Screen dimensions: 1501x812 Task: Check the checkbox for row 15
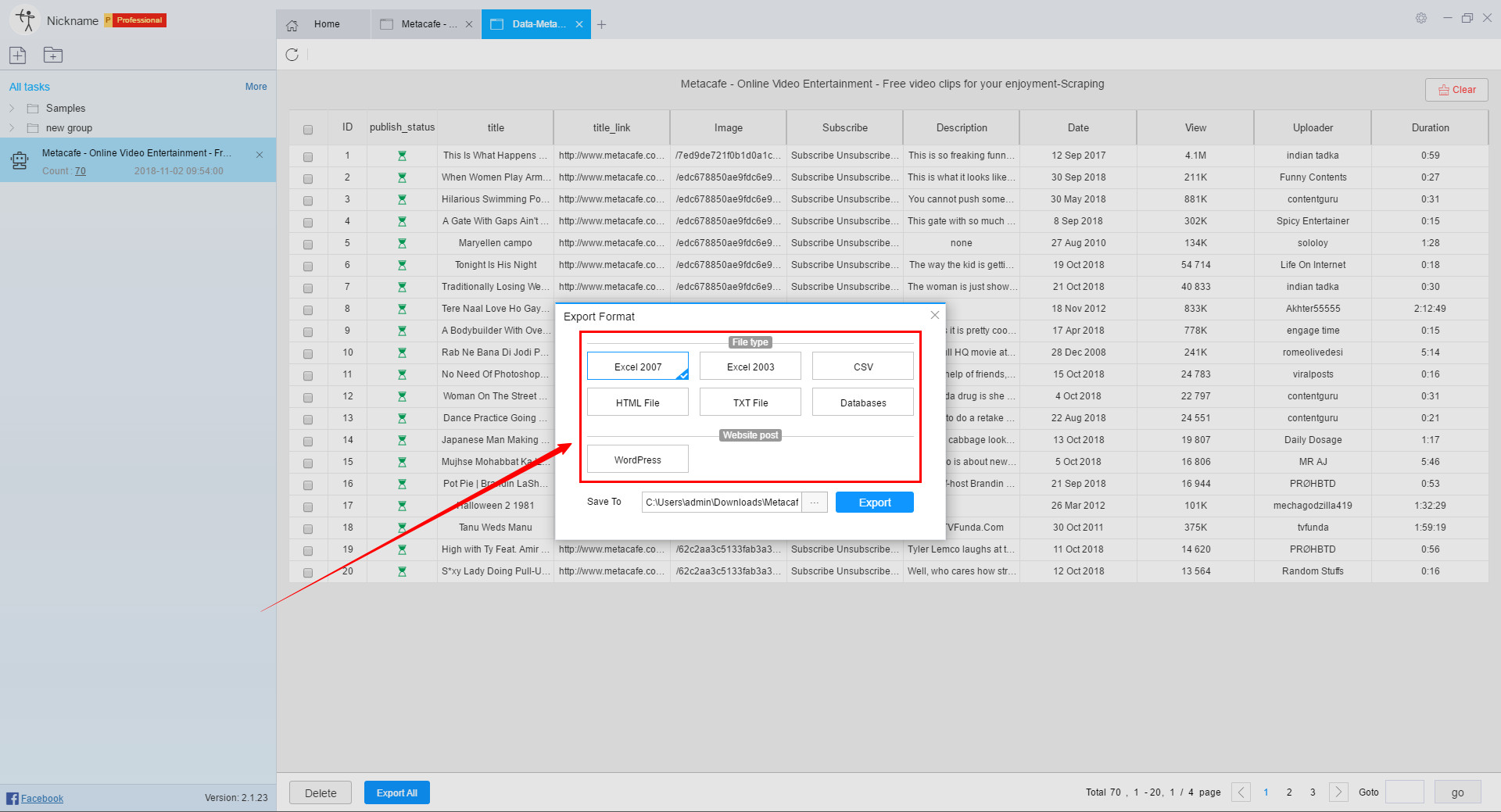tap(308, 463)
